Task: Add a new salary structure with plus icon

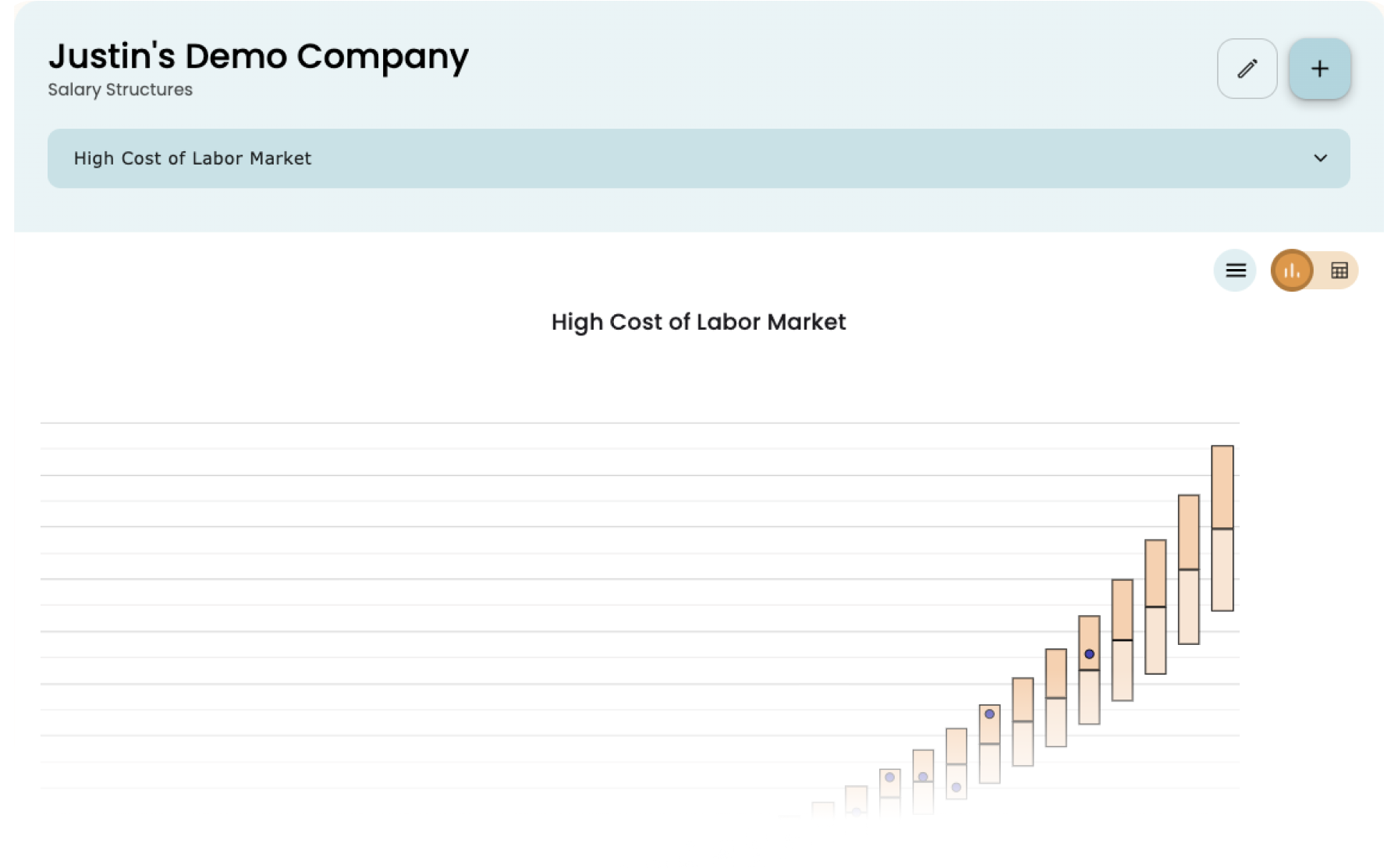Action: tap(1319, 69)
